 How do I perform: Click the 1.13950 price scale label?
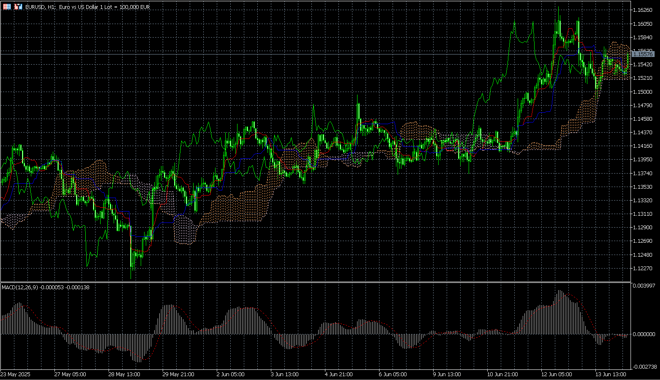pyautogui.click(x=642, y=159)
